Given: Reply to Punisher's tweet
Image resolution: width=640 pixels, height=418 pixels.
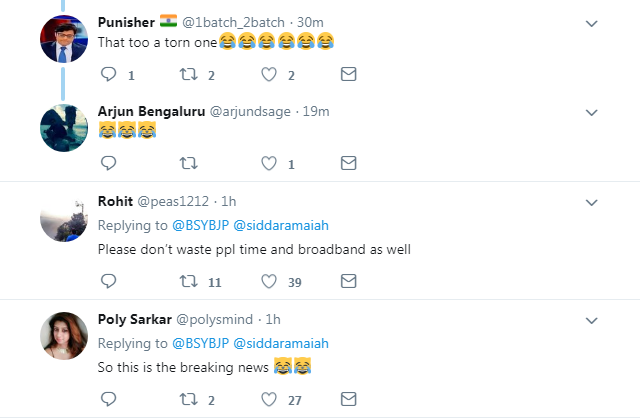Looking at the screenshot, I should click(108, 75).
